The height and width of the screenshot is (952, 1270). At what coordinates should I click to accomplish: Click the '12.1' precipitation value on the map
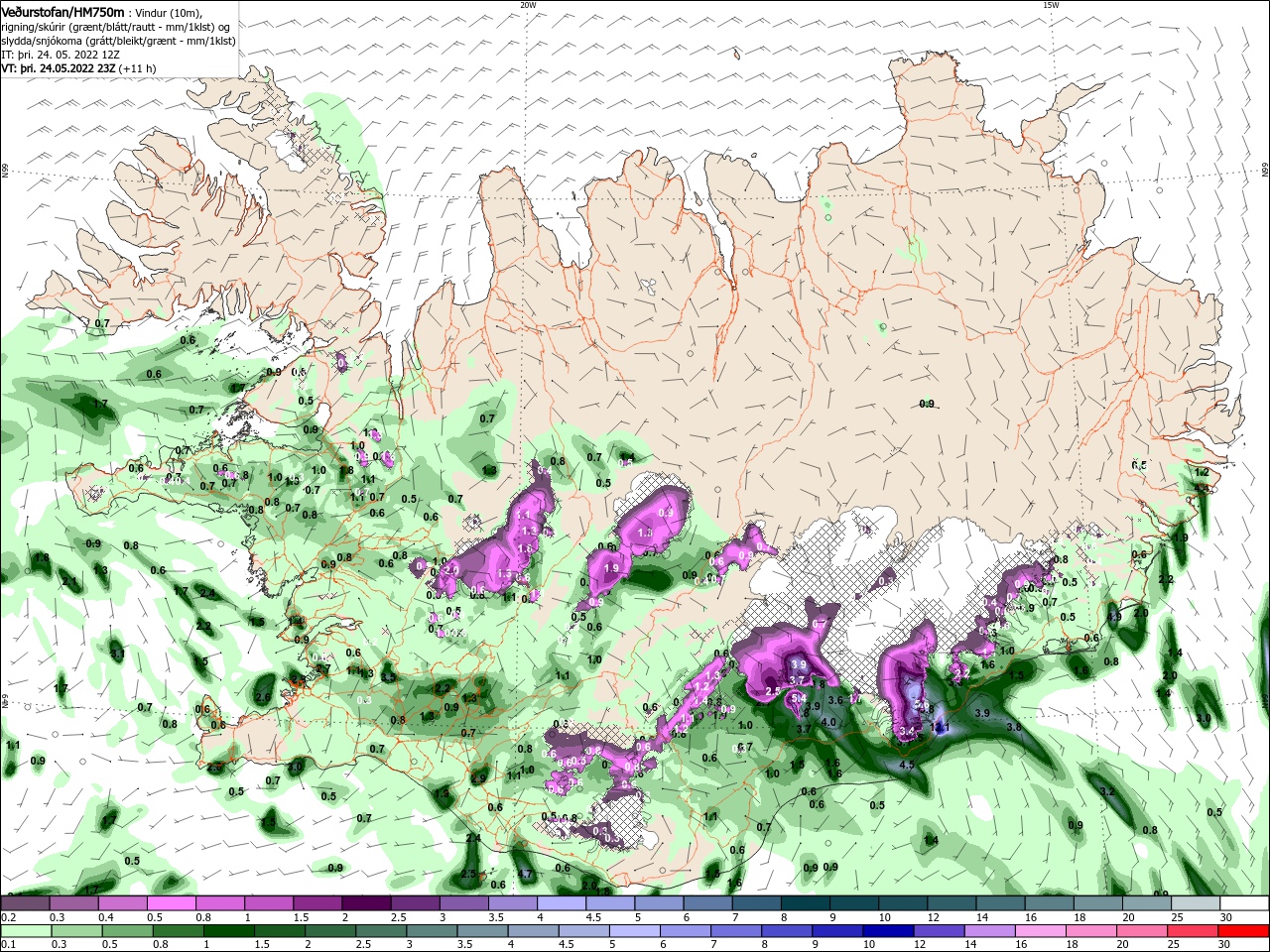941,727
